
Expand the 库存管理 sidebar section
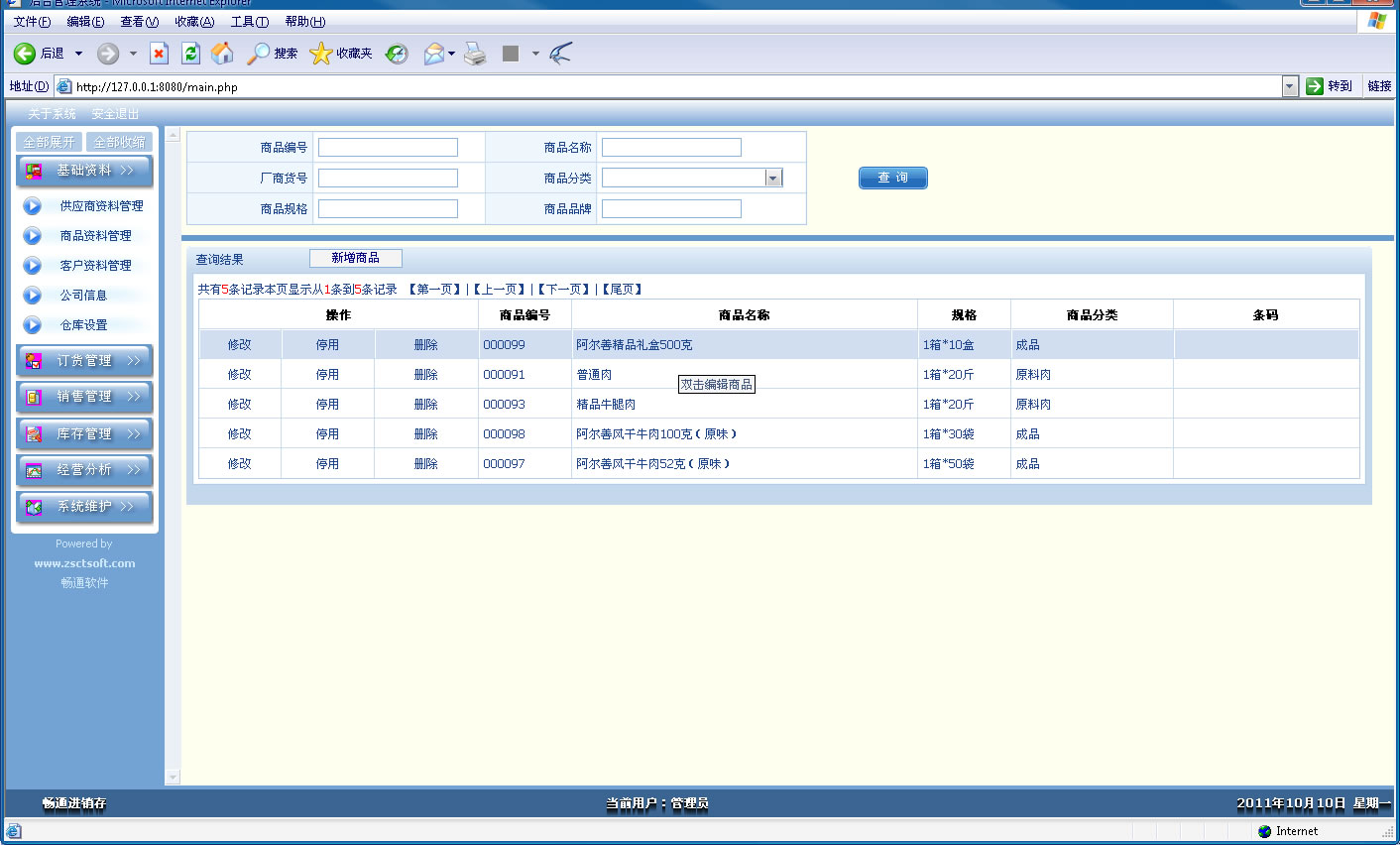tap(84, 434)
